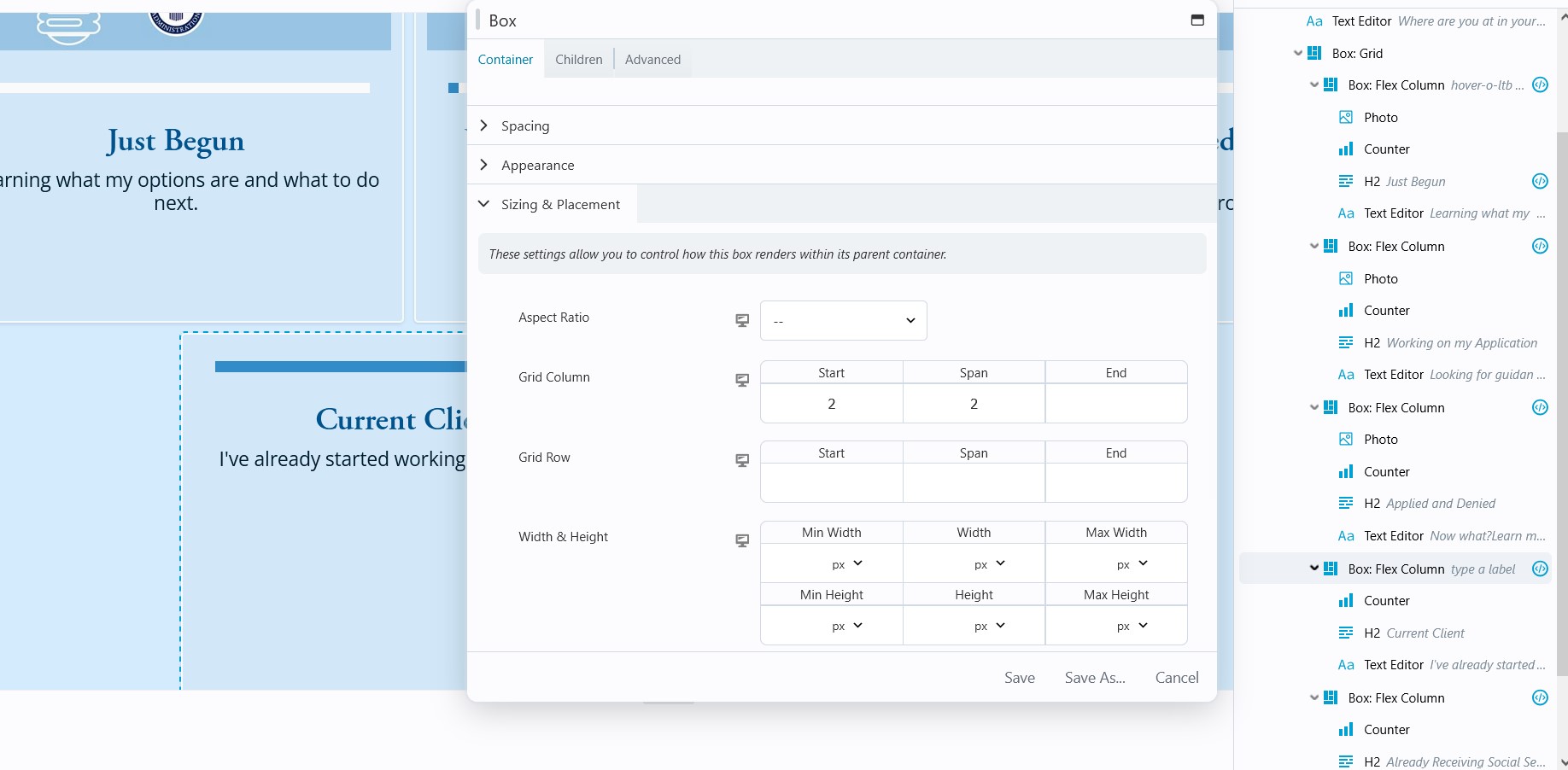This screenshot has width=1568, height=770.
Task: Switch to the Advanced tab
Action: coord(652,60)
